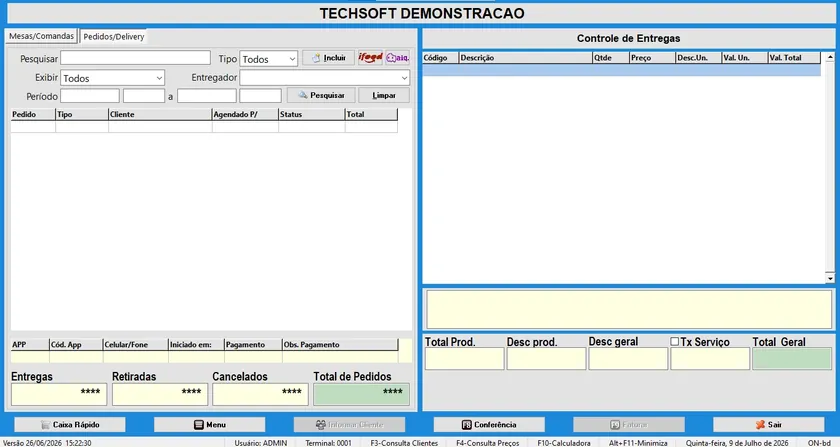Click the Status column header
Image resolution: width=840 pixels, height=447 pixels.
coord(312,114)
